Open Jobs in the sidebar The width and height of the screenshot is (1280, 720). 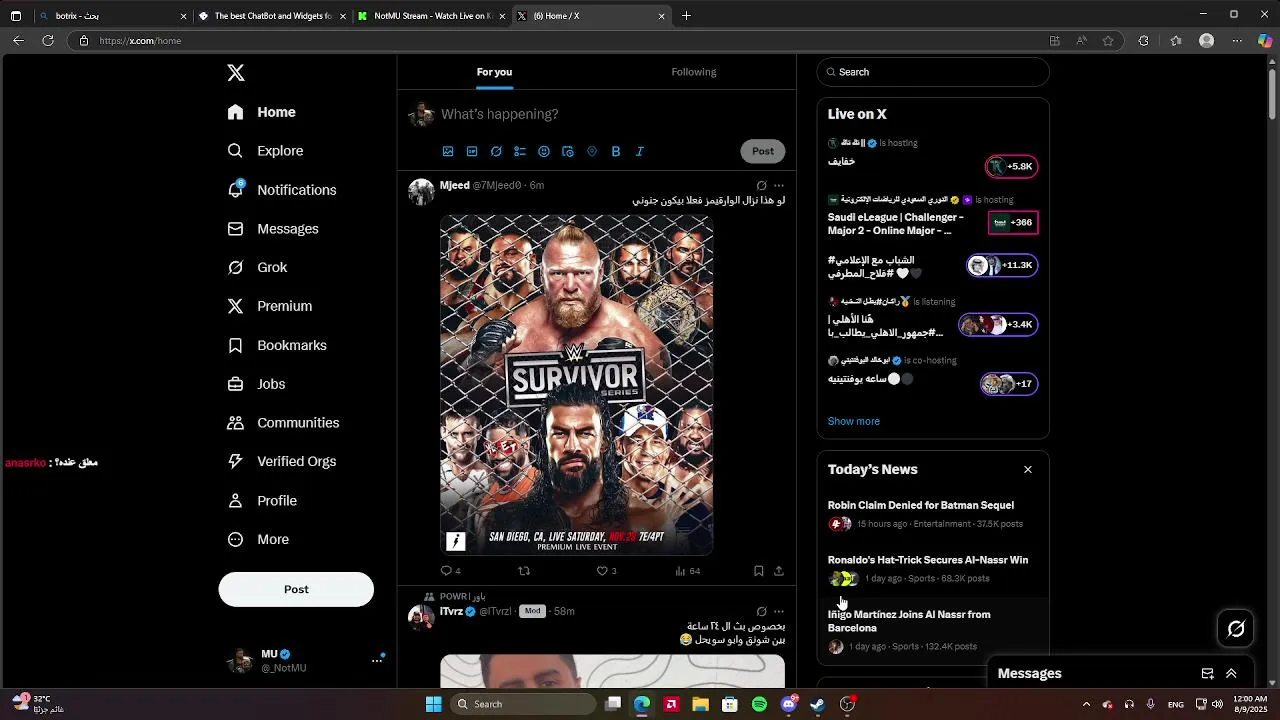(x=256, y=384)
